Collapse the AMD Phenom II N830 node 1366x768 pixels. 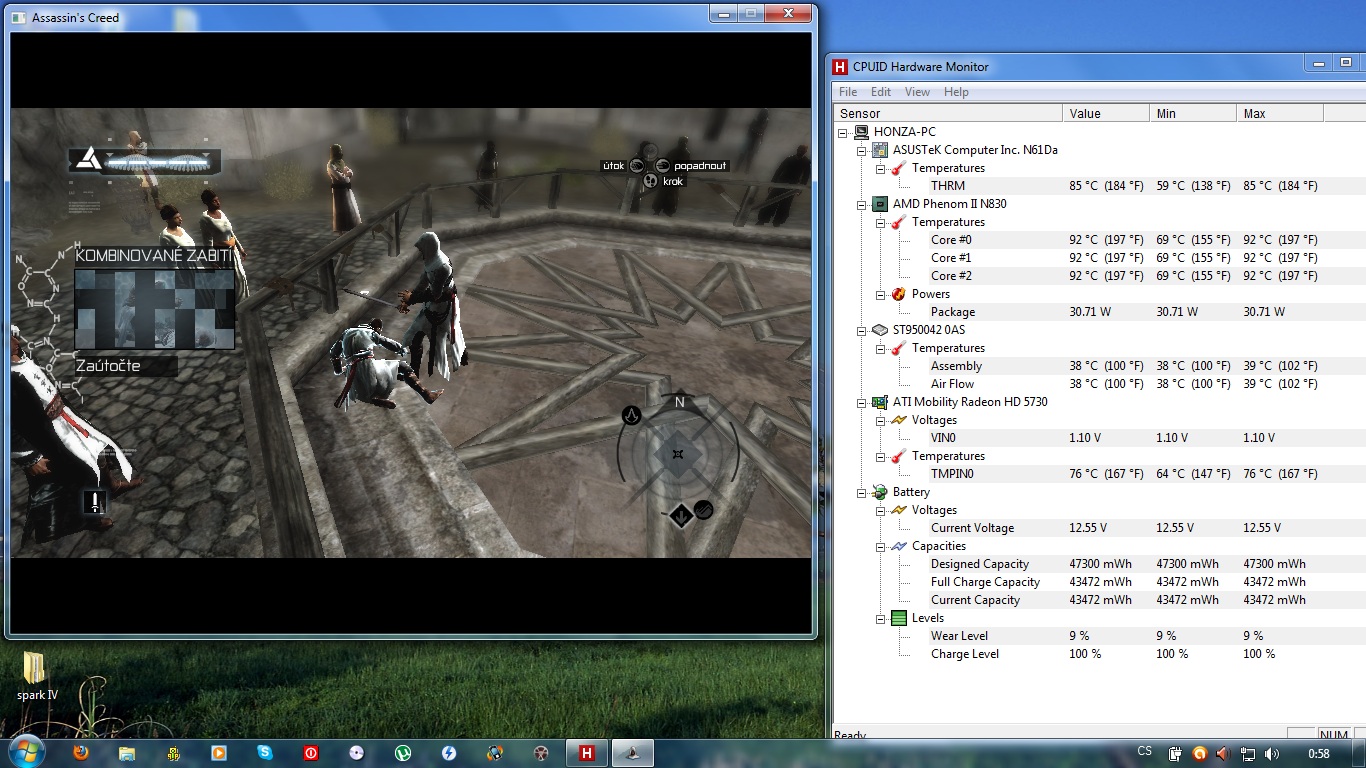click(x=862, y=204)
